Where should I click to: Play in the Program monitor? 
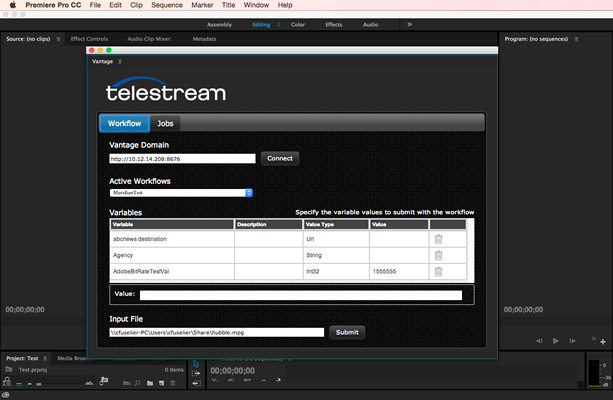556,341
